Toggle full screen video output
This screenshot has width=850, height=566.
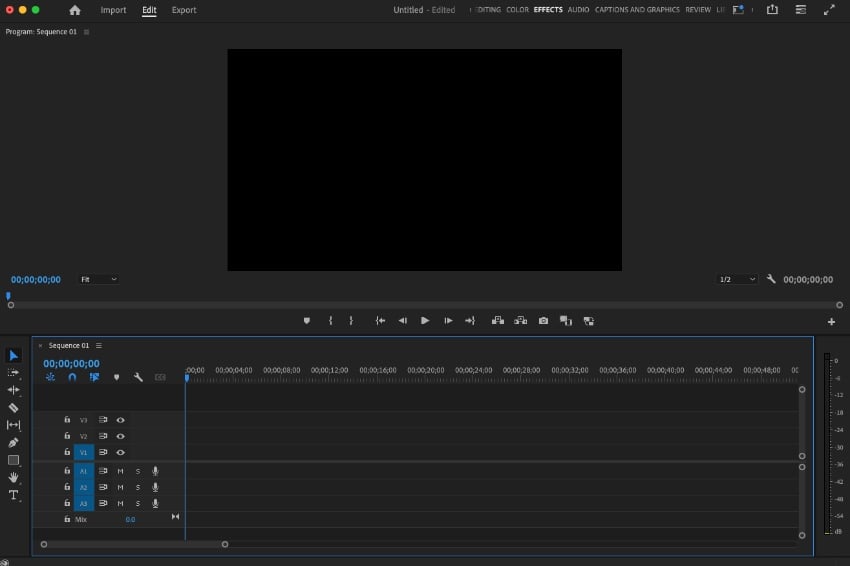[829, 10]
